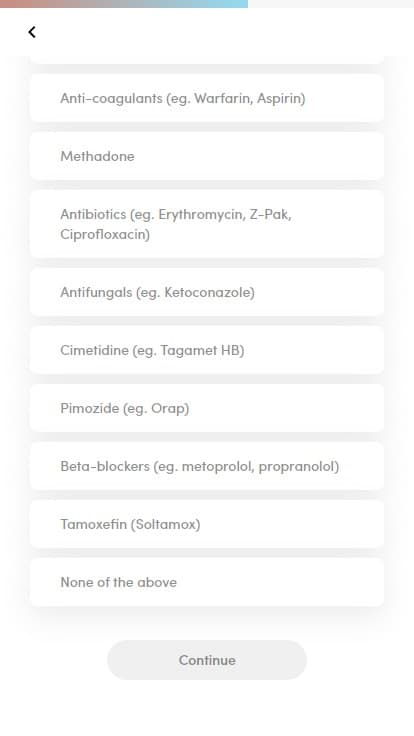Click the unfilled end of progress bar

click(x=331, y=4)
